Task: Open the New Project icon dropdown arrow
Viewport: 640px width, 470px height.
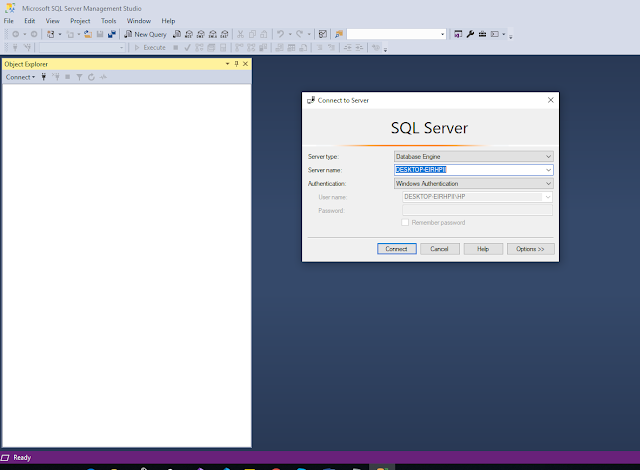Action: pyautogui.click(x=60, y=34)
